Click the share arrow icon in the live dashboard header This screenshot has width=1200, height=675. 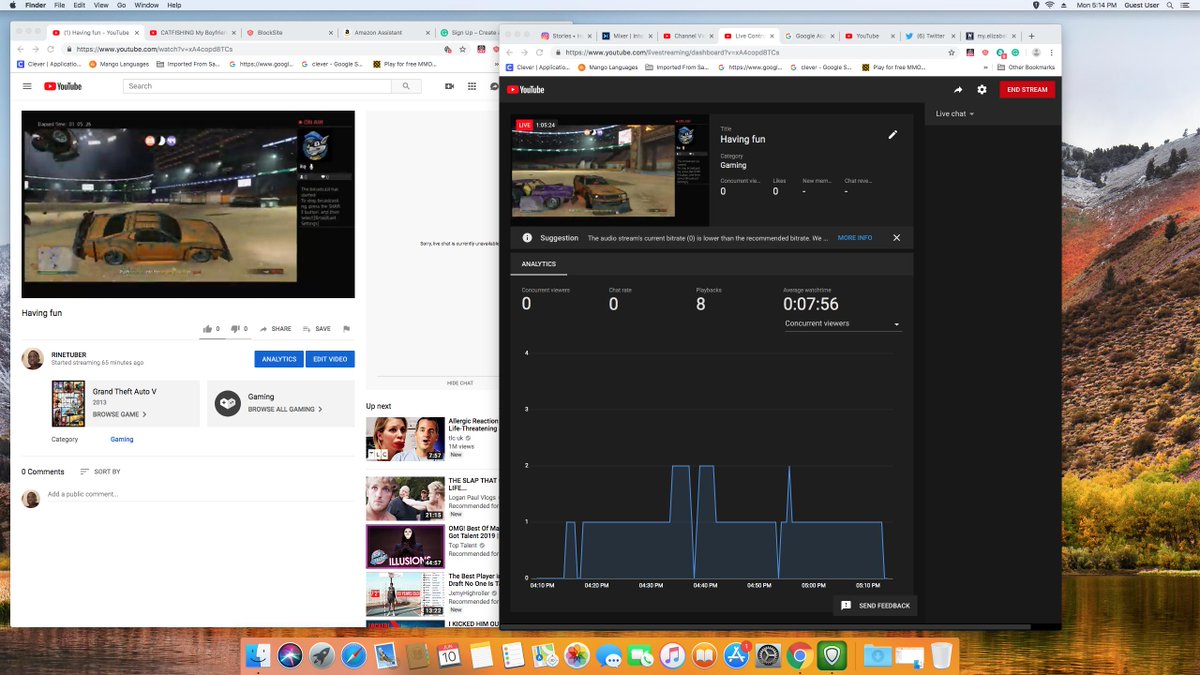(958, 90)
